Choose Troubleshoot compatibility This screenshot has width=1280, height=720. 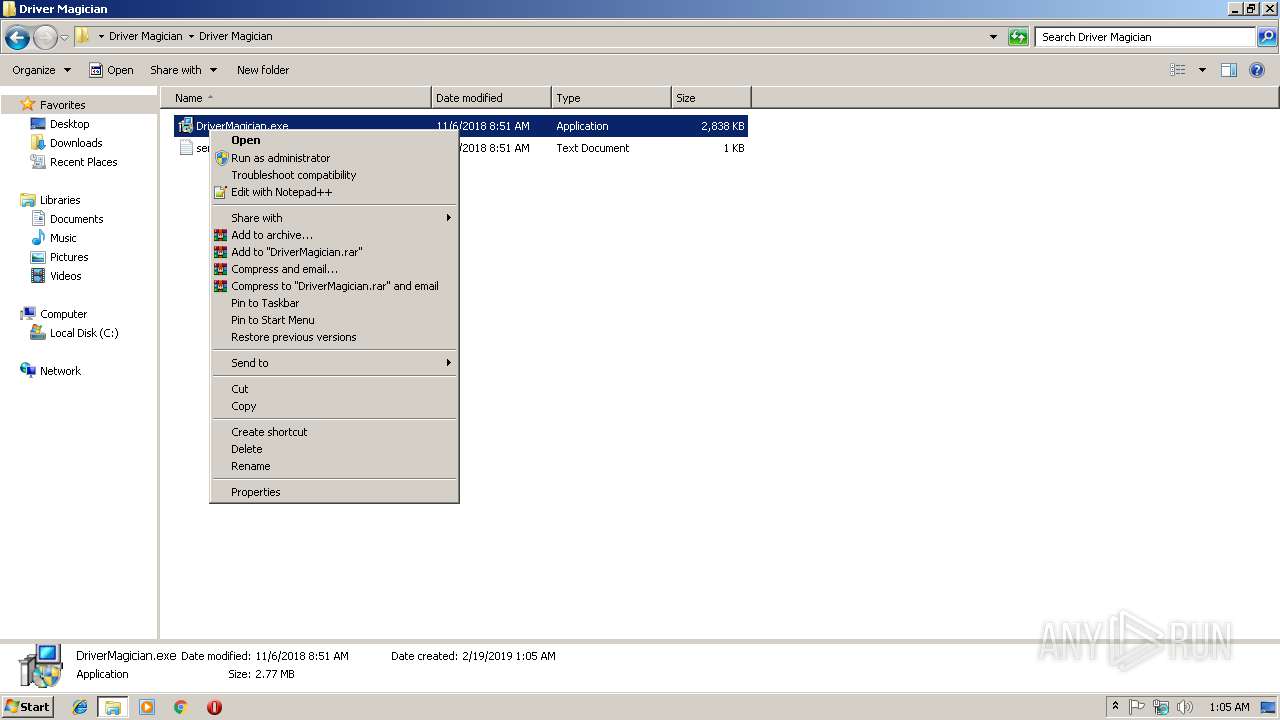[x=334, y=175]
